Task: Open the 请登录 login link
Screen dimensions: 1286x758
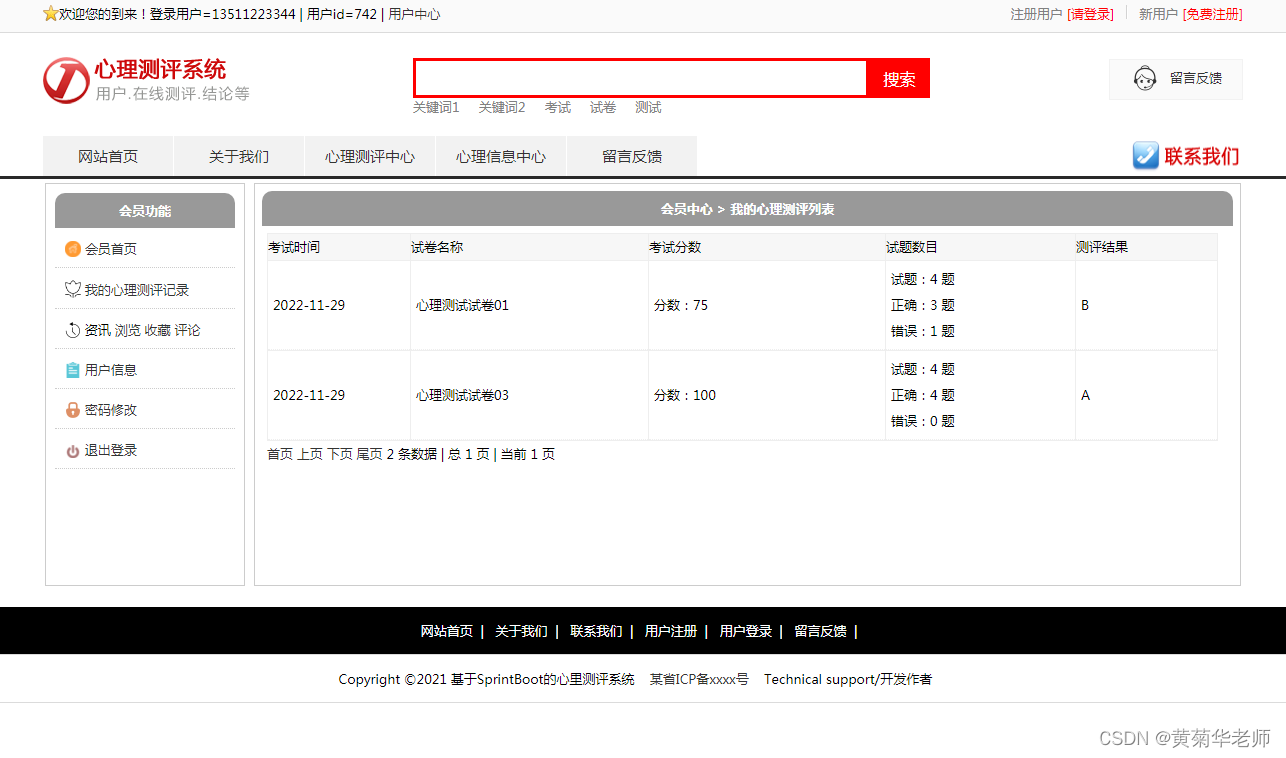Action: [1091, 15]
